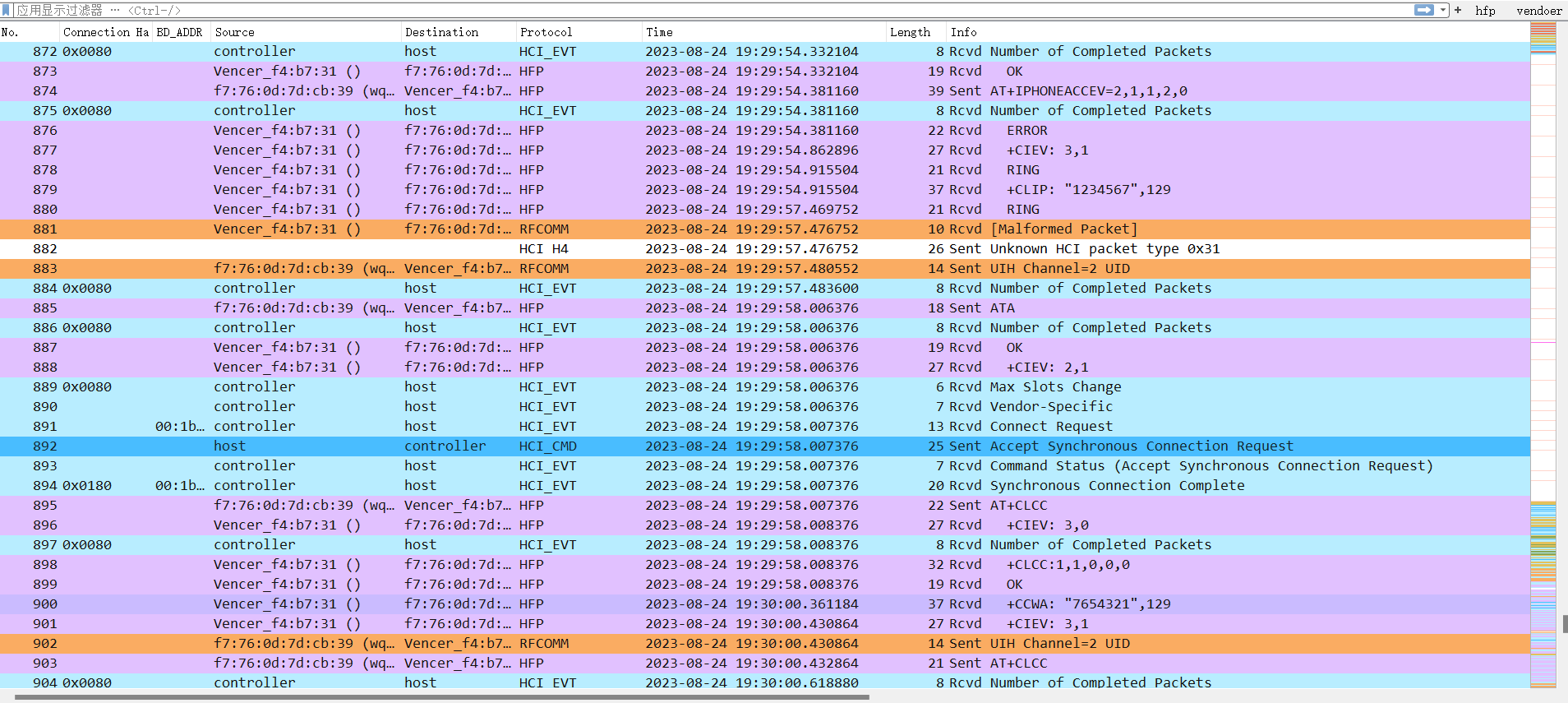Screen dimensions: 1568x703
Task: Select packet 897 row
Action: [x=764, y=544]
